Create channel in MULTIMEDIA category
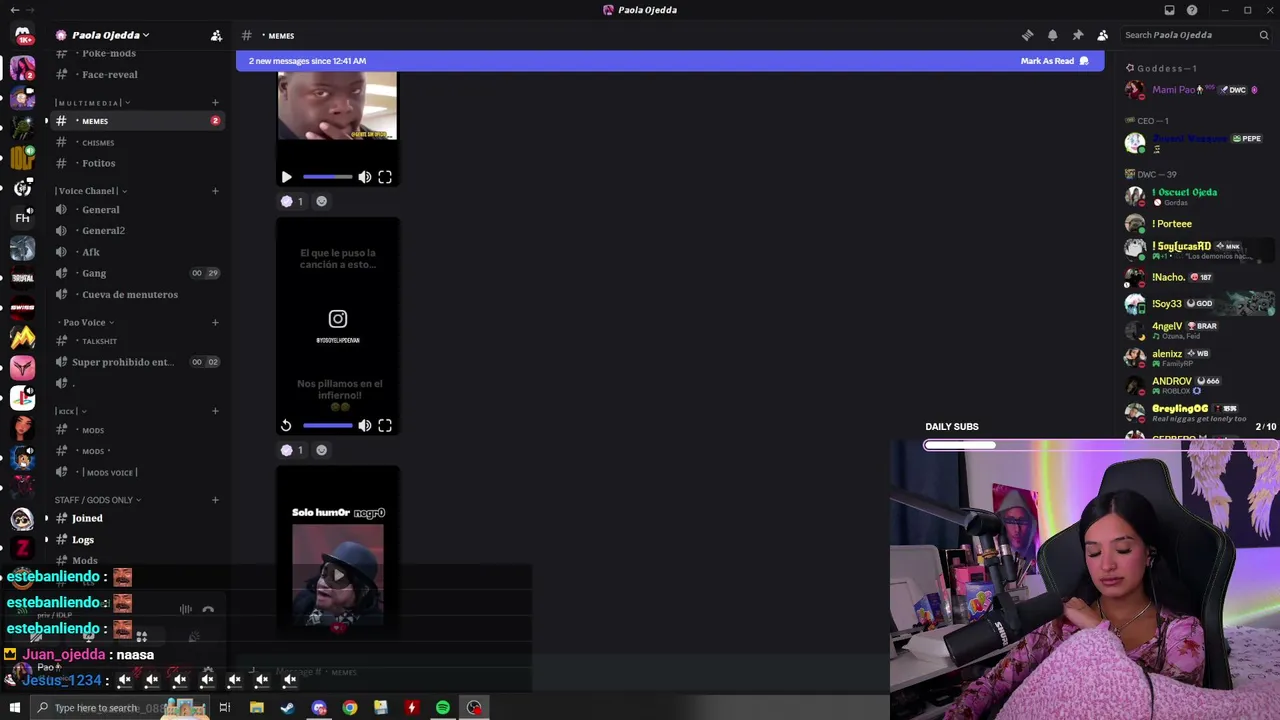 (215, 102)
